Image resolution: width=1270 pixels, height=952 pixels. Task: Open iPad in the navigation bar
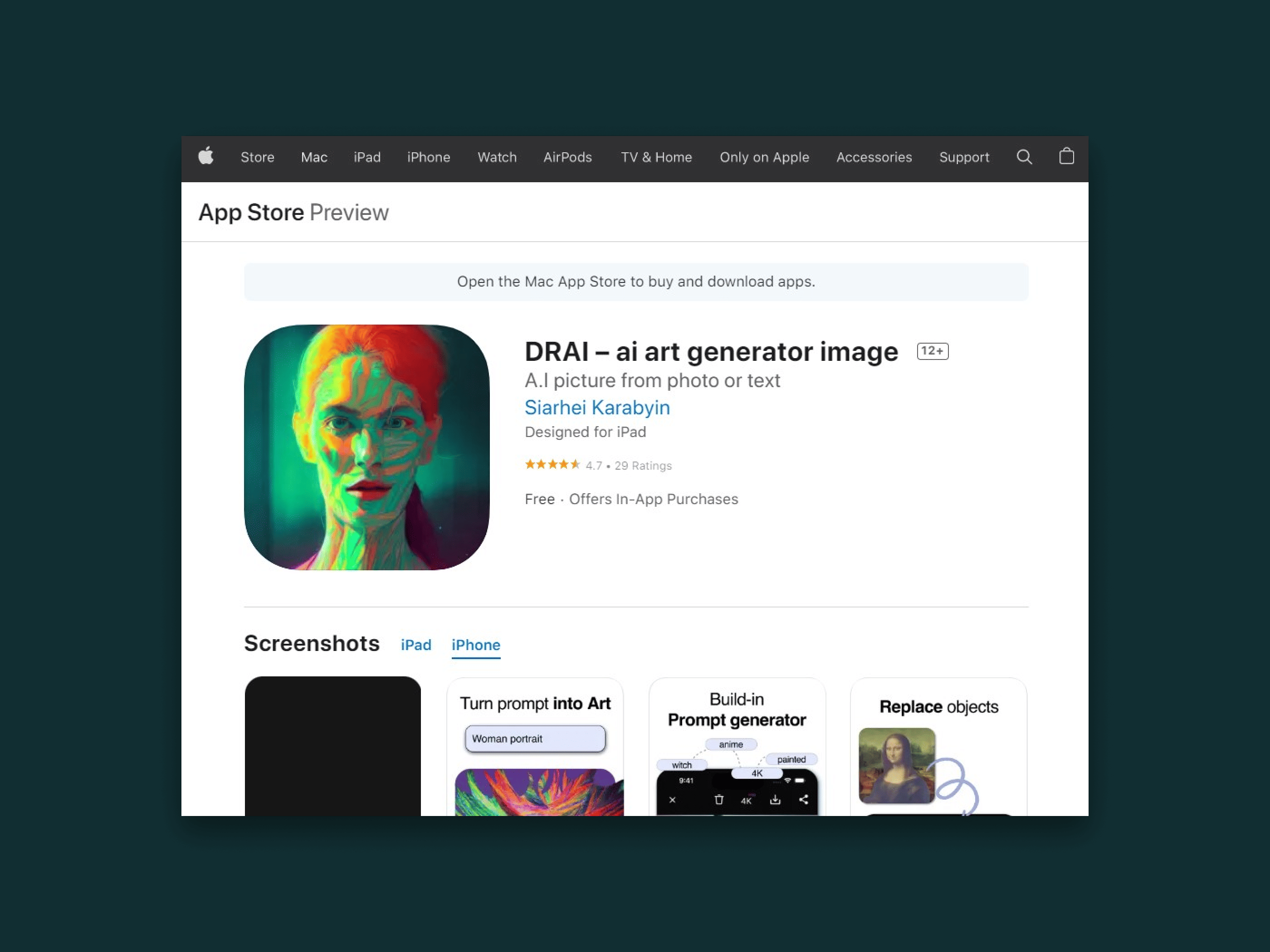click(x=367, y=157)
